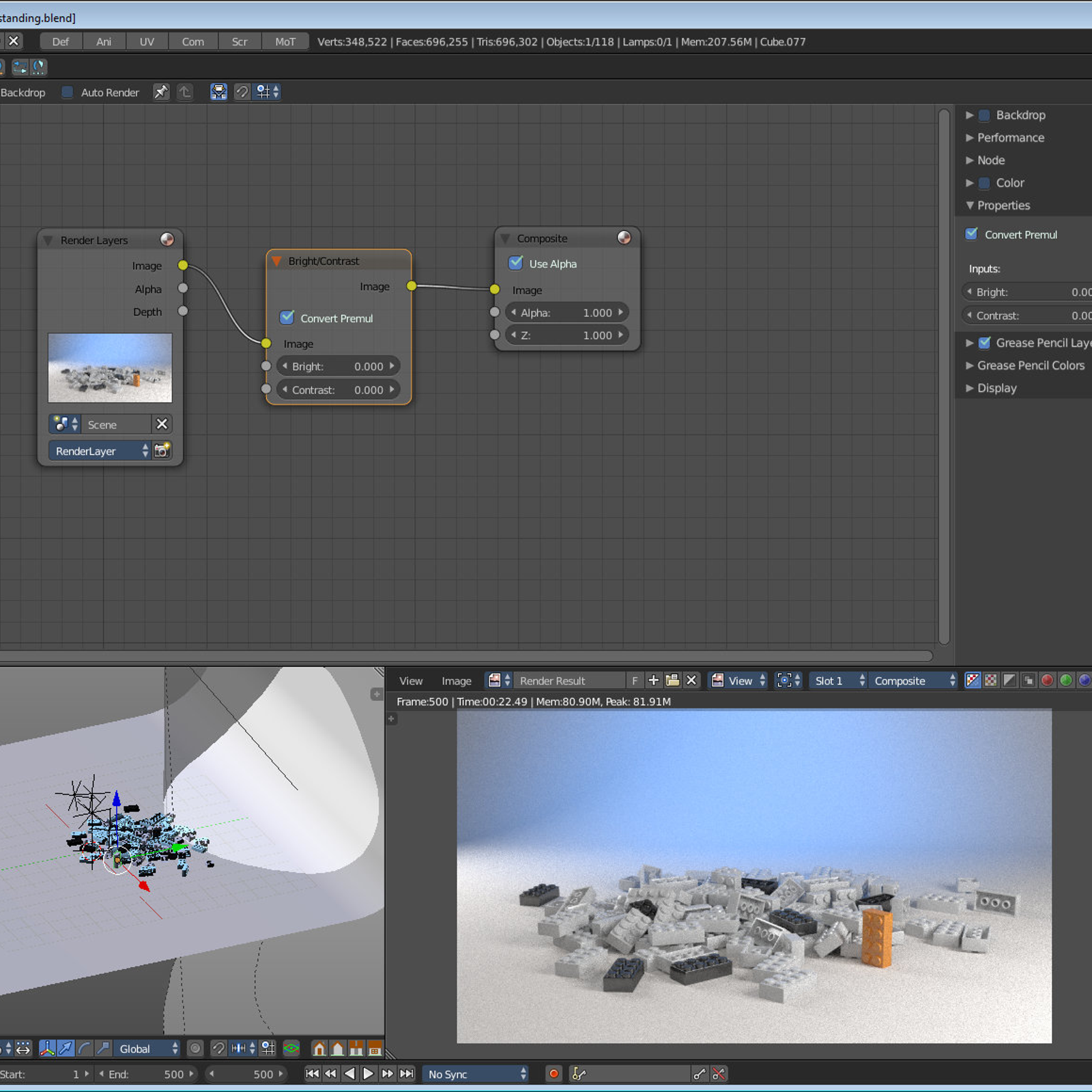Toggle the auto-offset nodes icon

coord(218,92)
